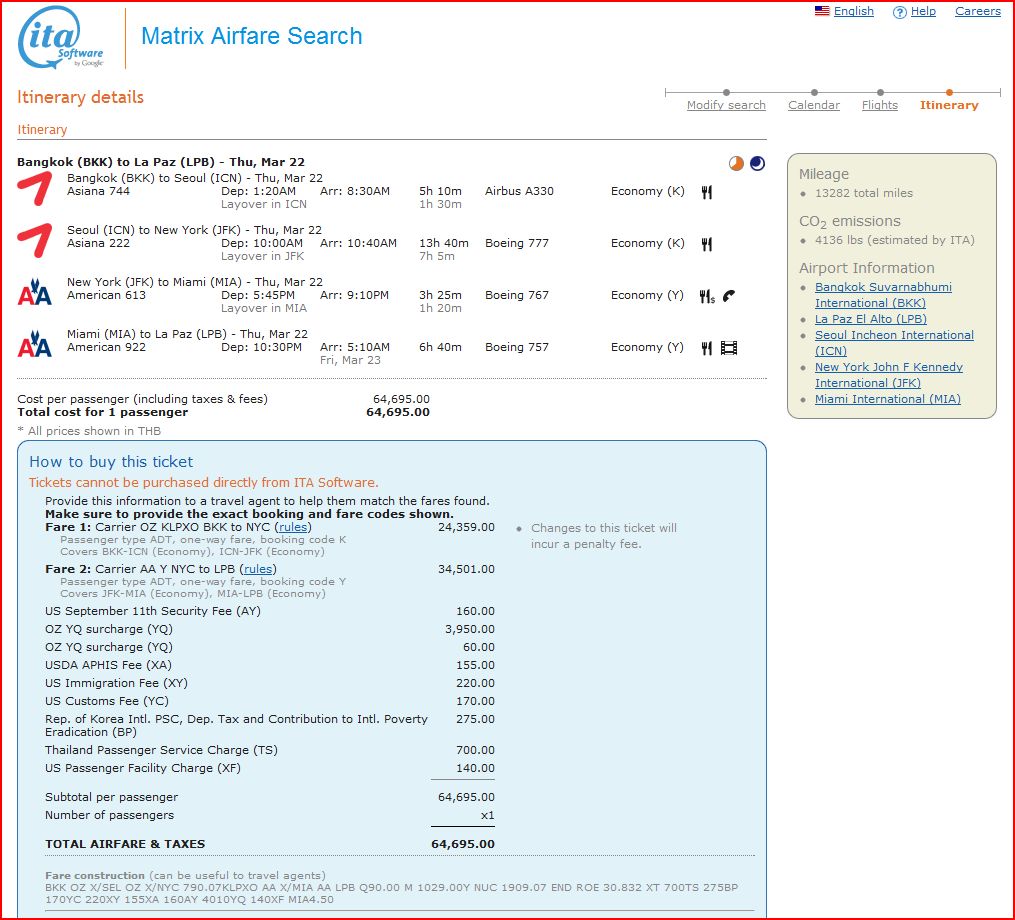1015x920 pixels.
Task: Click the American Airlines logo beside flight 613
Action: 34,292
